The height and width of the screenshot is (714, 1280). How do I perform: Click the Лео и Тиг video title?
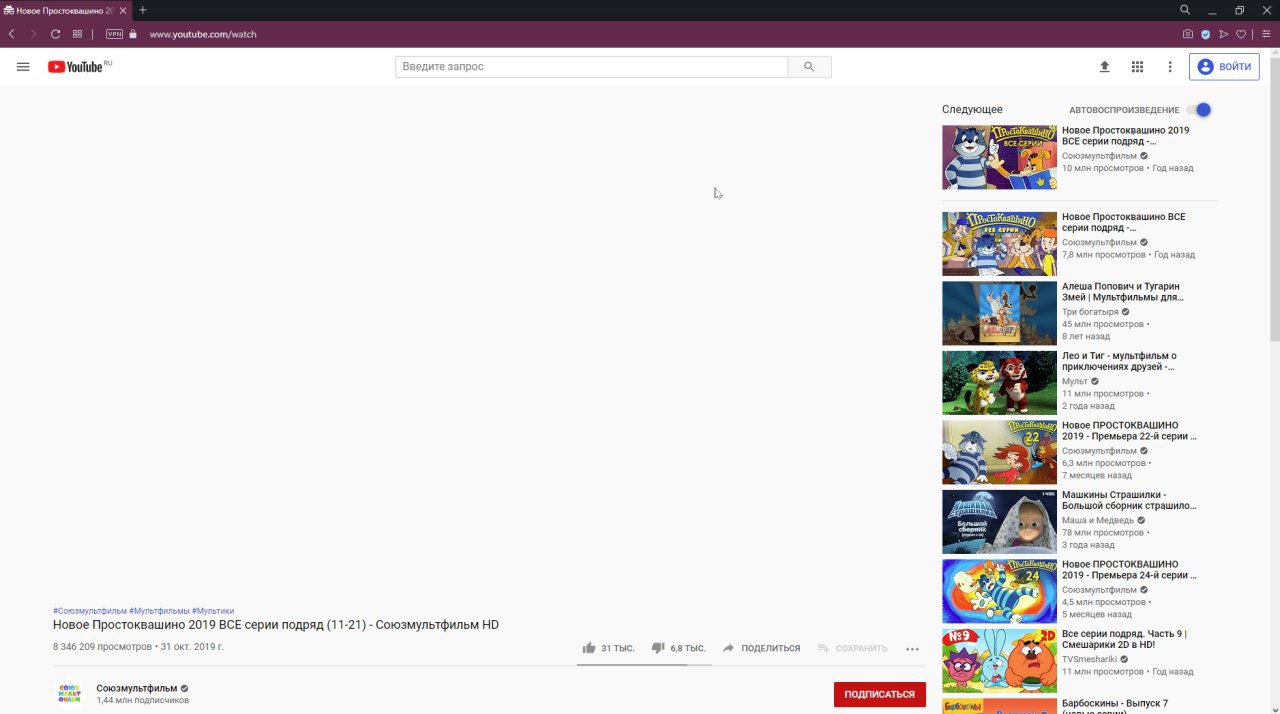tap(1119, 361)
